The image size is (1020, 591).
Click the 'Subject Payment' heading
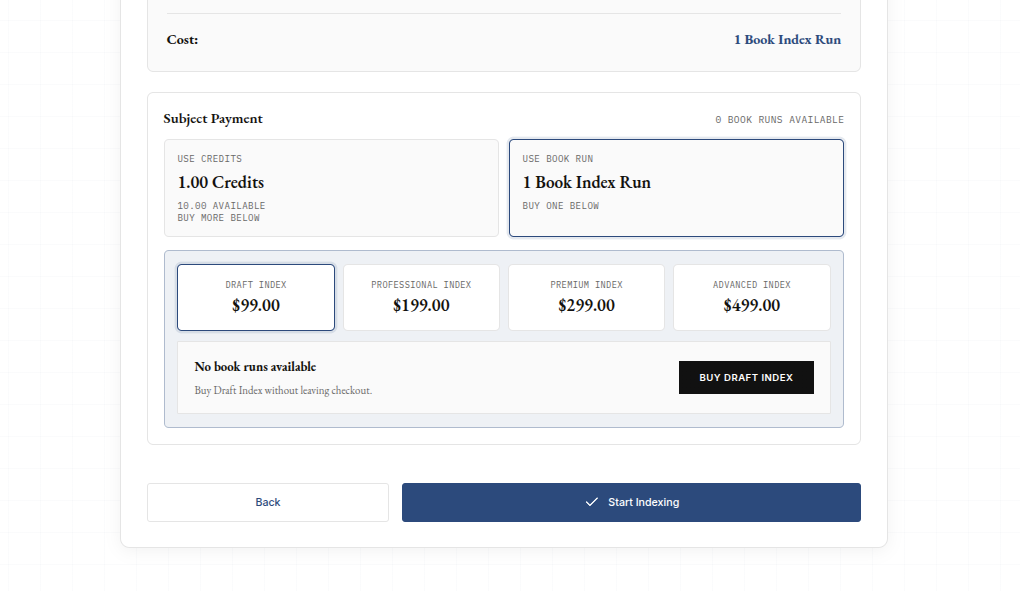[x=213, y=119]
